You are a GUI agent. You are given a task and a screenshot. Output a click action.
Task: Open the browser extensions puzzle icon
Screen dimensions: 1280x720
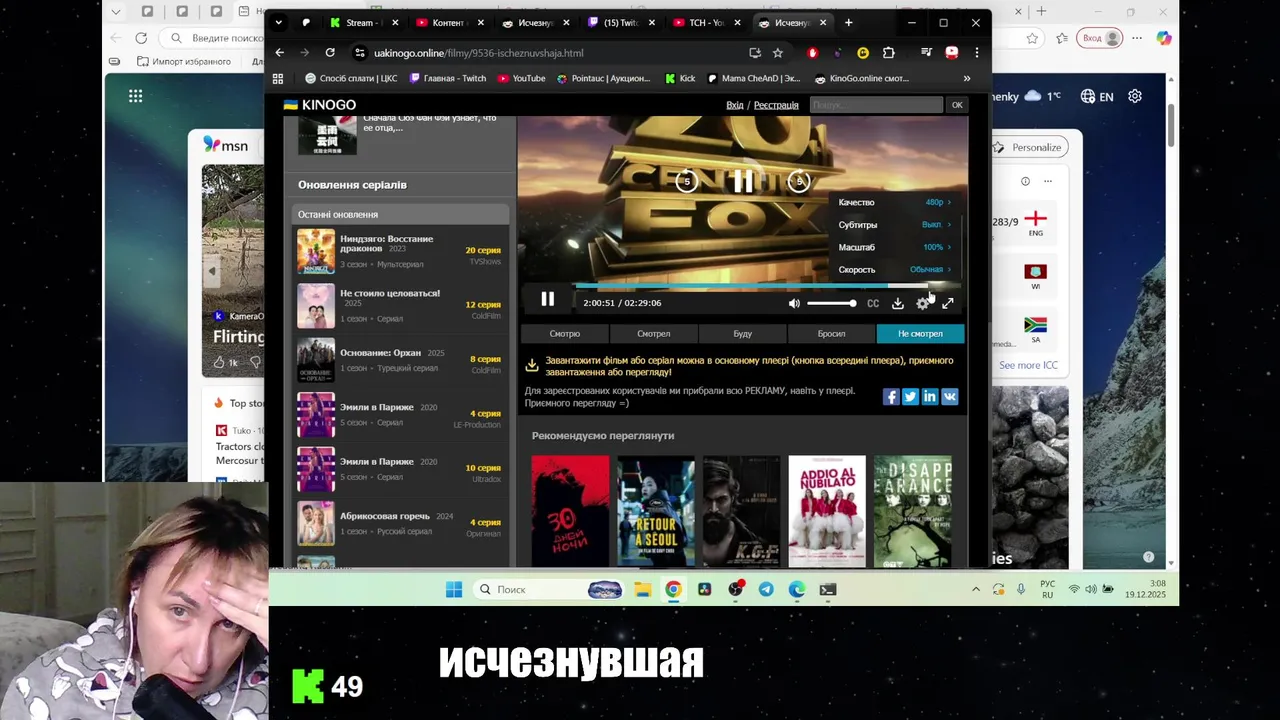tap(888, 53)
